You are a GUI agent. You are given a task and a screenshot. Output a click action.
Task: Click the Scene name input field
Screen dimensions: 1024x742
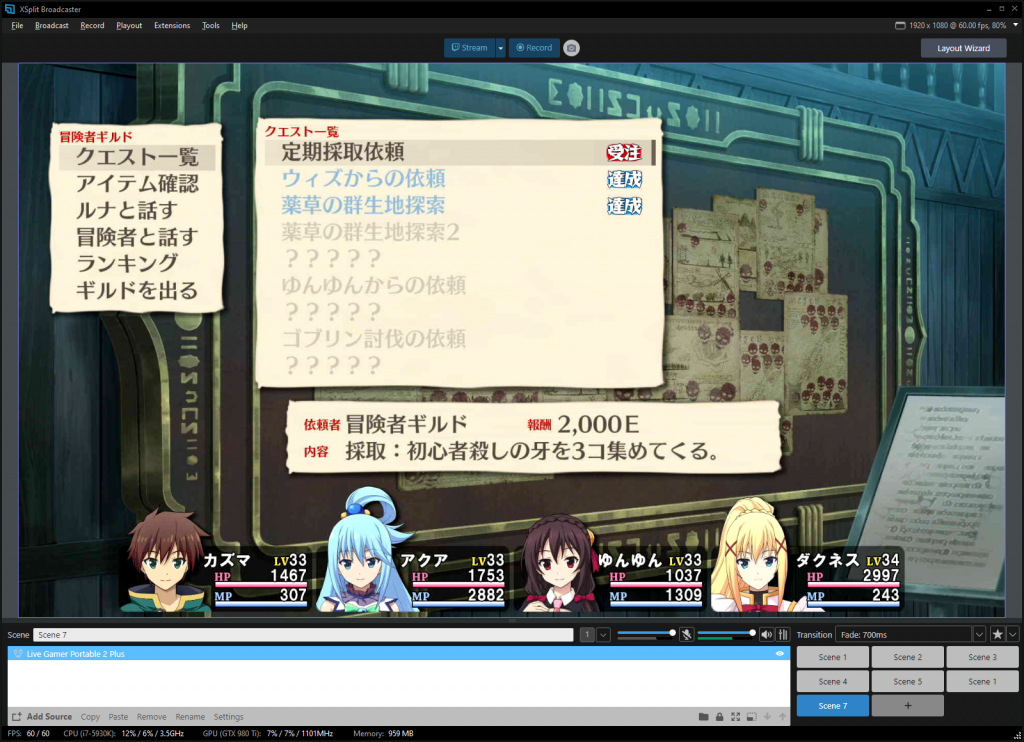pos(303,634)
